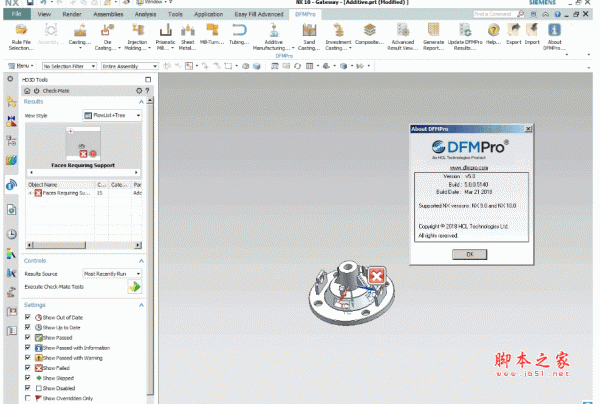Launch Additive Manufacturing analysis

[274, 37]
